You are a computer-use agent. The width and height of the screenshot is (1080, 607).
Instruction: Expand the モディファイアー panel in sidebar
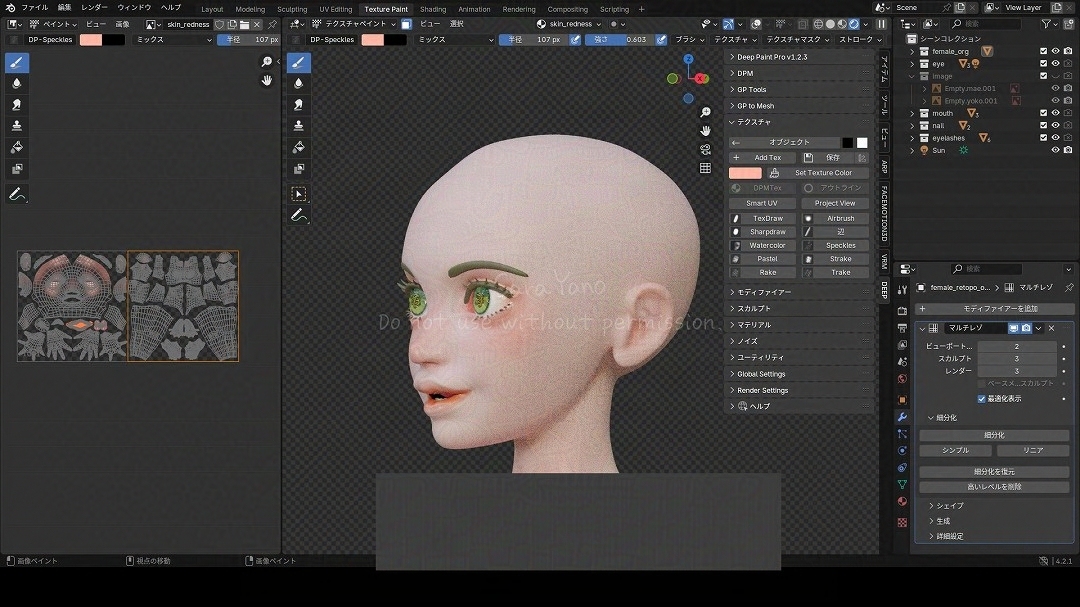[x=800, y=292]
